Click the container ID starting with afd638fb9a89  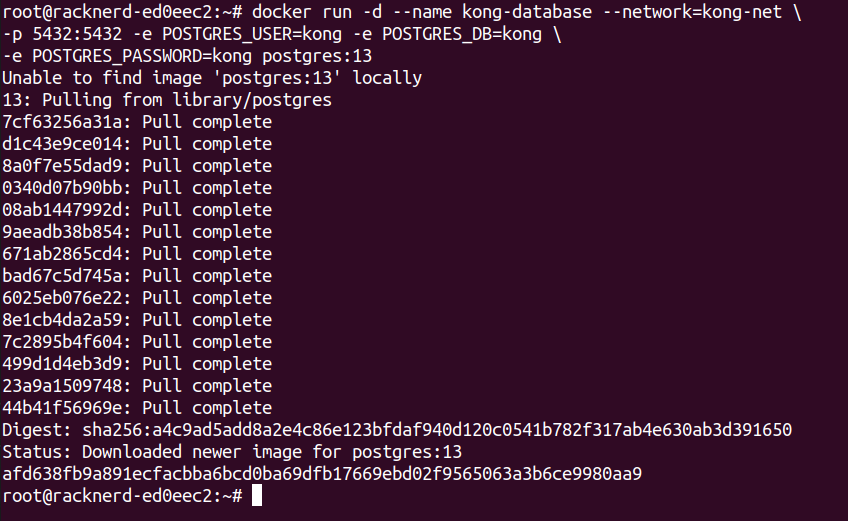coord(322,474)
